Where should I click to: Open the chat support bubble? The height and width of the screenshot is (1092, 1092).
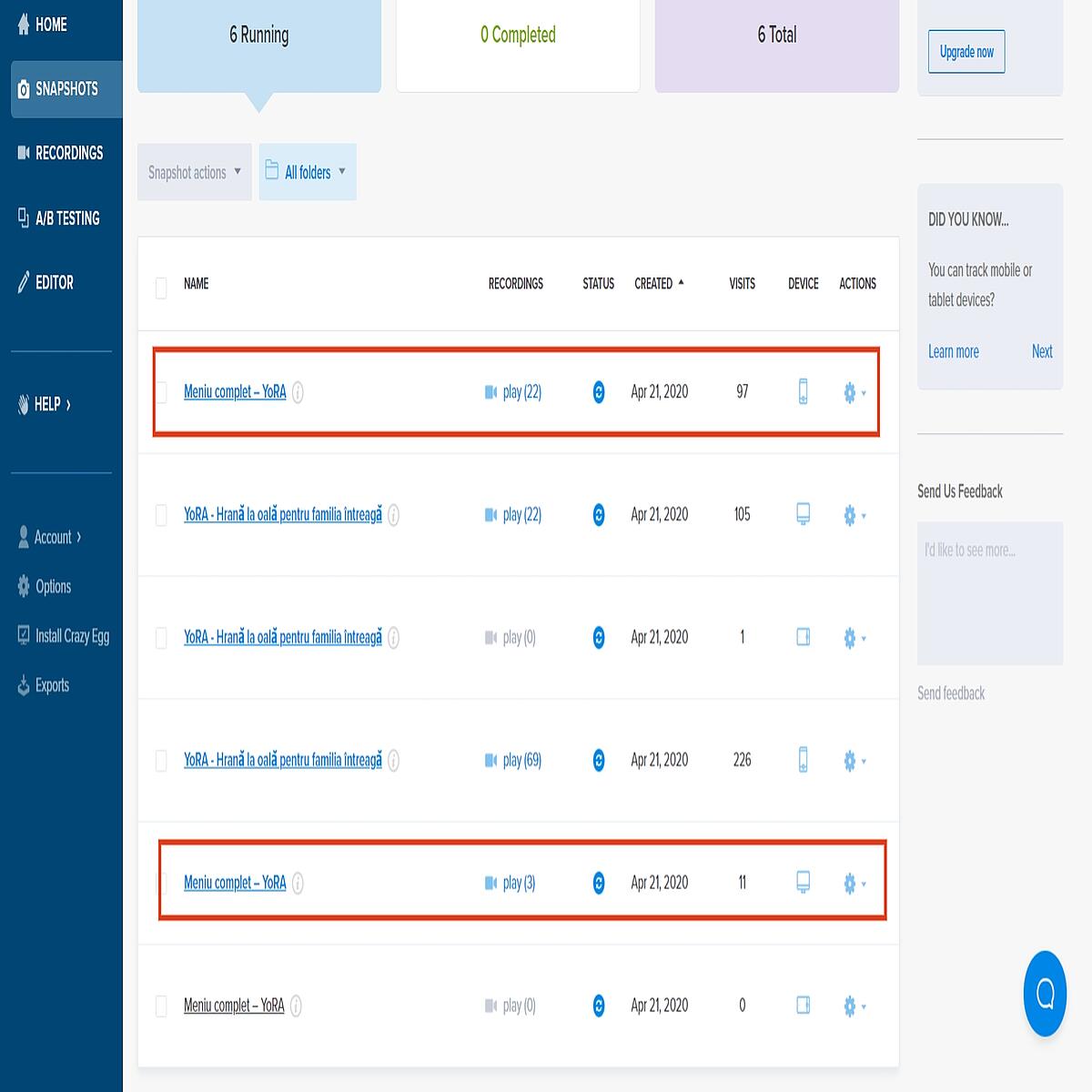click(1045, 994)
